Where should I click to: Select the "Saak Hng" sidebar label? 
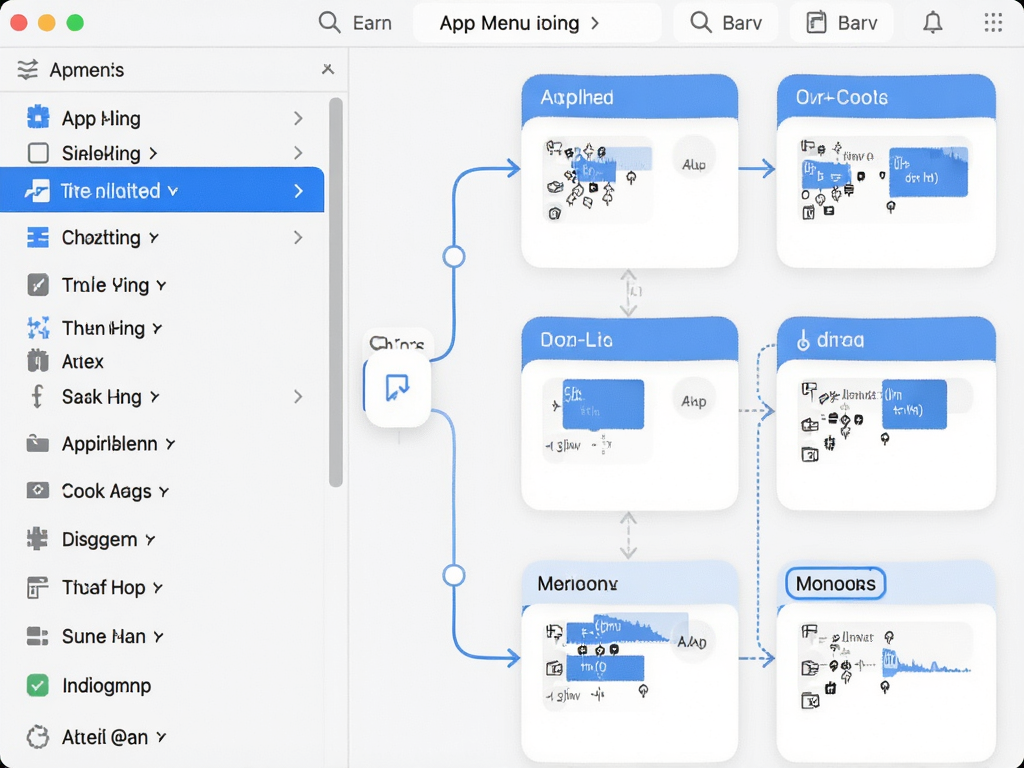click(101, 396)
